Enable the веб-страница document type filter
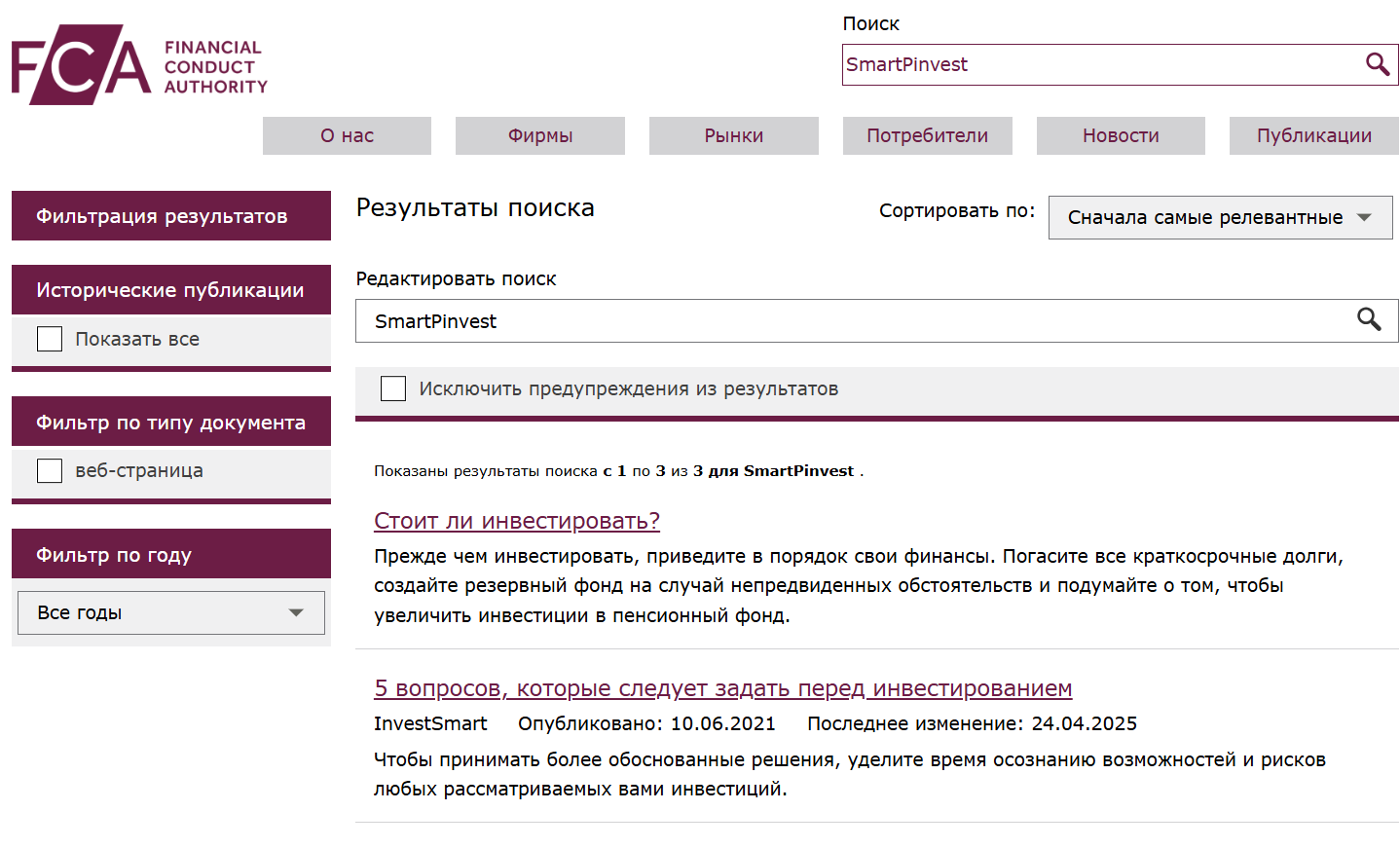 pyautogui.click(x=49, y=470)
